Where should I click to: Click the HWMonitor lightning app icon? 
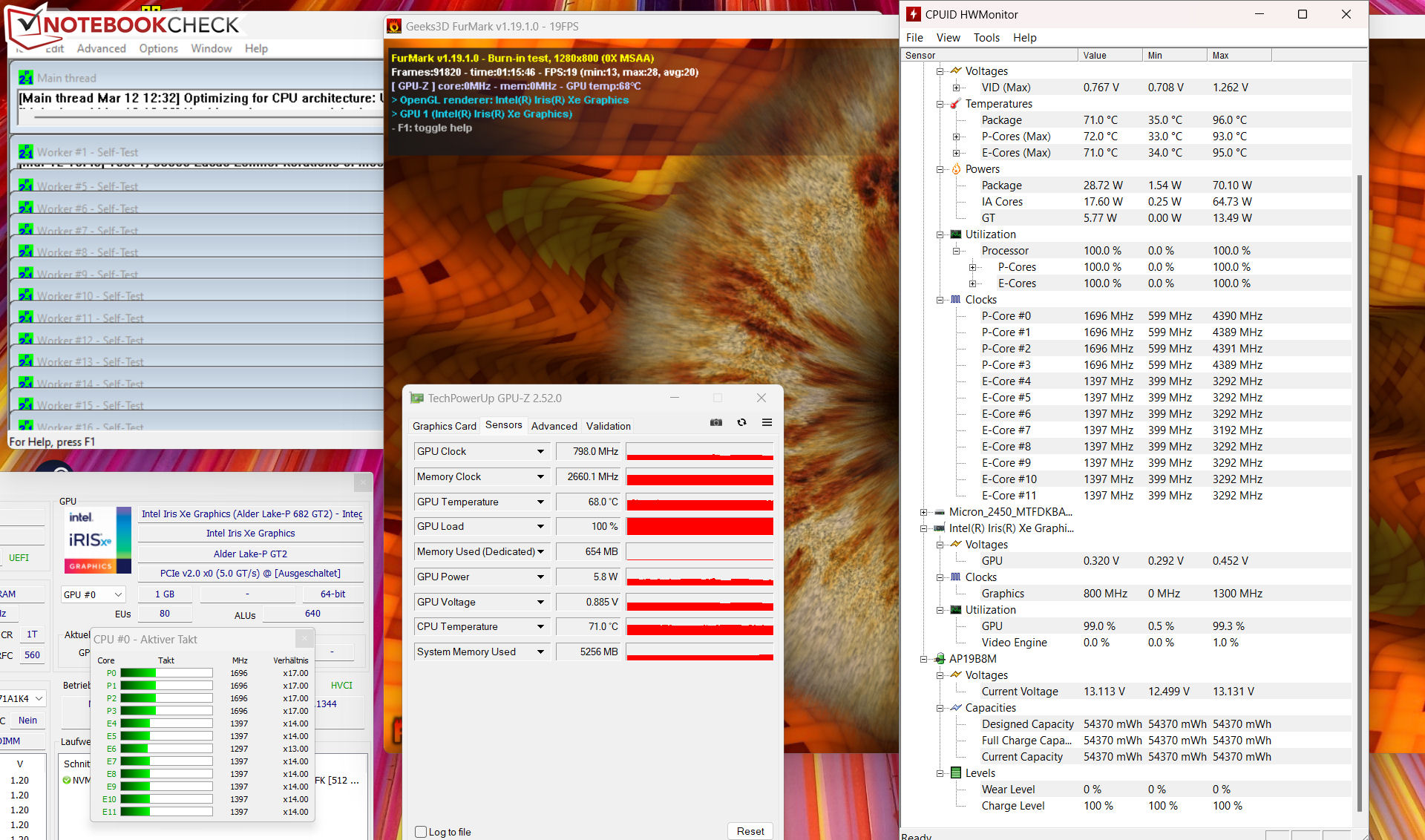914,14
